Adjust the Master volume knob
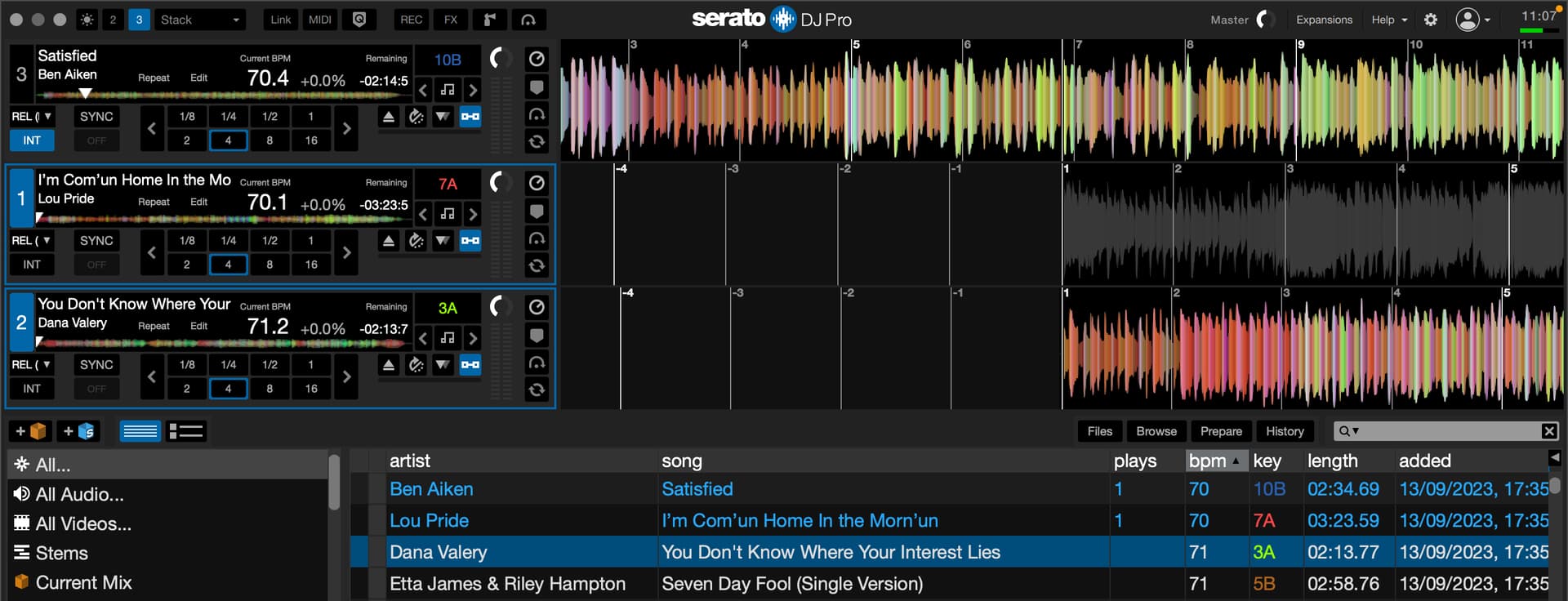 (1264, 20)
